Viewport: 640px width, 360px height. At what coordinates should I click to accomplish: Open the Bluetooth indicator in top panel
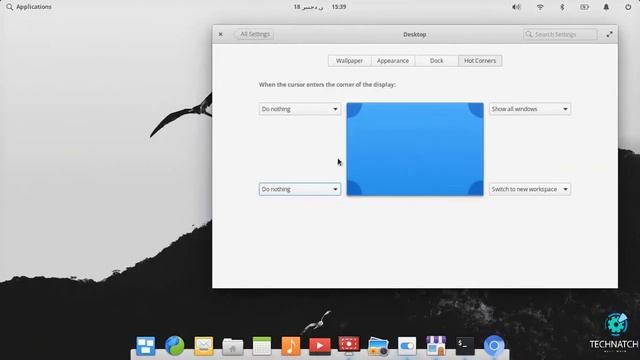coord(562,7)
